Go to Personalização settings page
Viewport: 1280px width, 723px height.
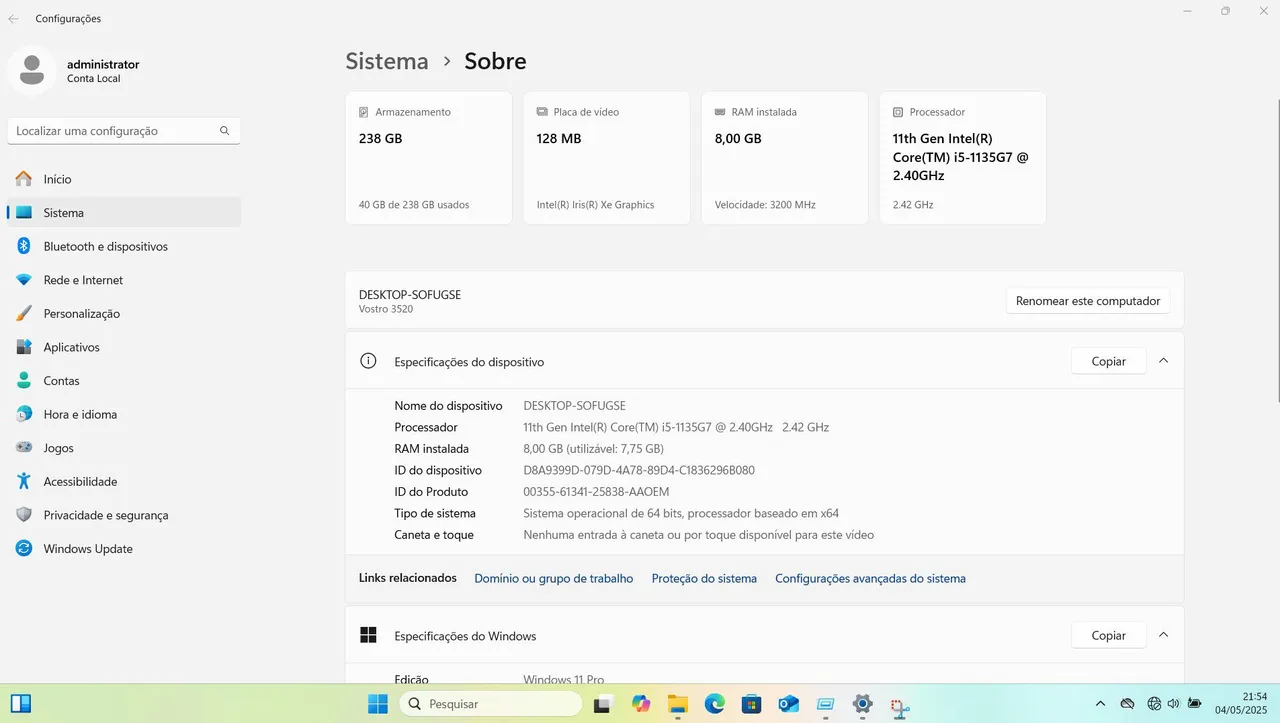click(x=124, y=314)
